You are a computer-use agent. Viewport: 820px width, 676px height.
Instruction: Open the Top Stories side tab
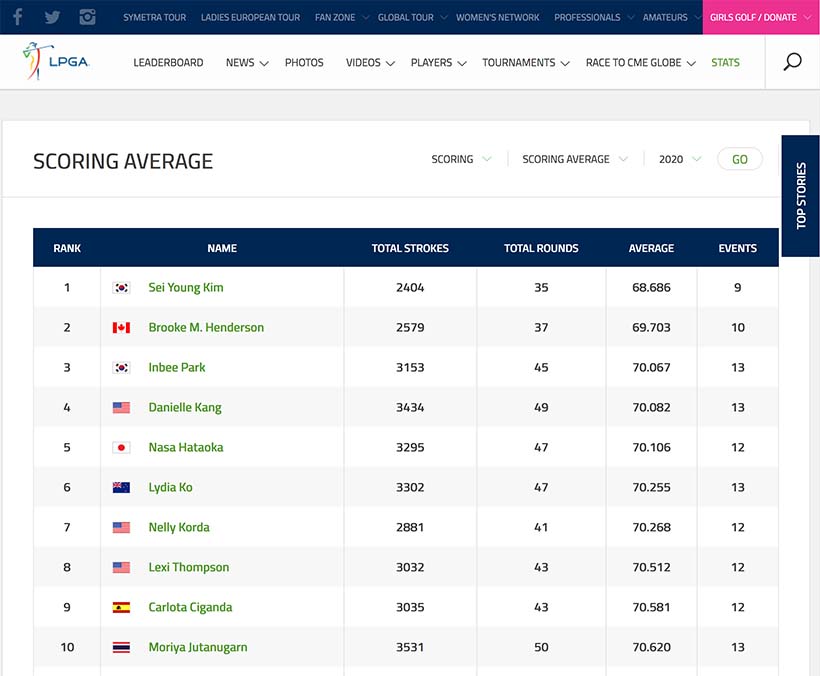(800, 196)
